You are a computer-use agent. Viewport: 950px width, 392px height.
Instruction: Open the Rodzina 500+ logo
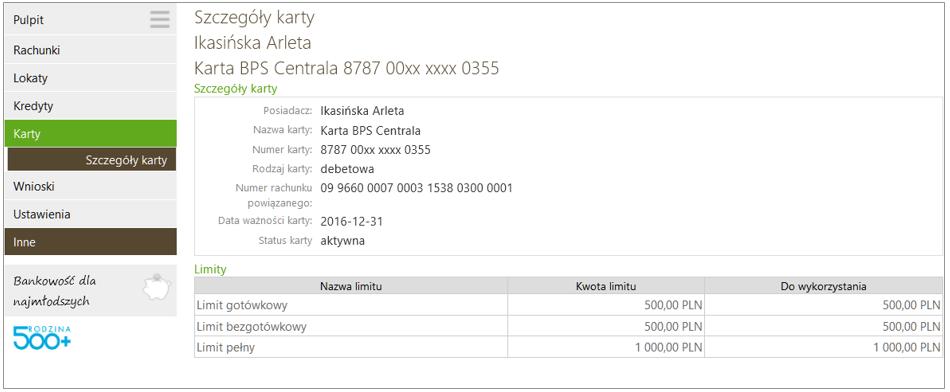(x=42, y=337)
